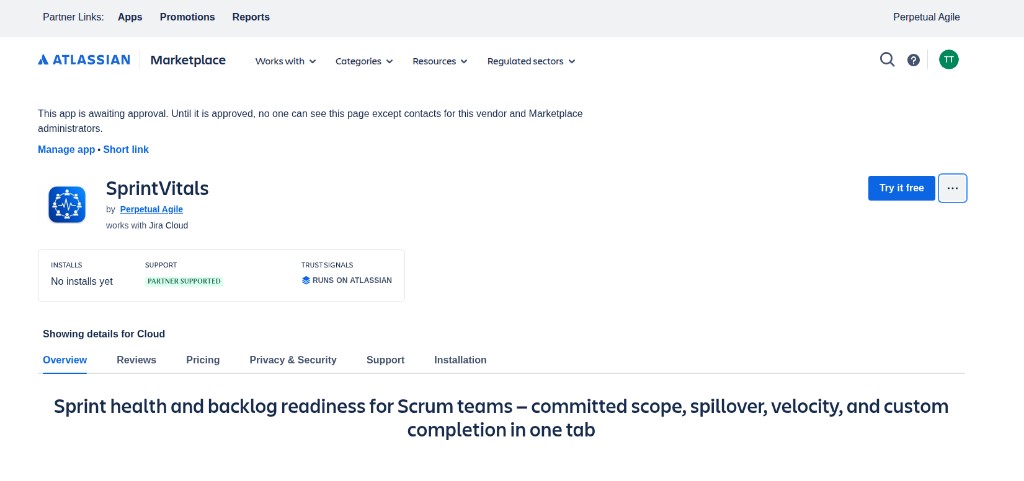Image resolution: width=1024 pixels, height=481 pixels.
Task: Switch to the Reviews tab
Action: pos(136,360)
